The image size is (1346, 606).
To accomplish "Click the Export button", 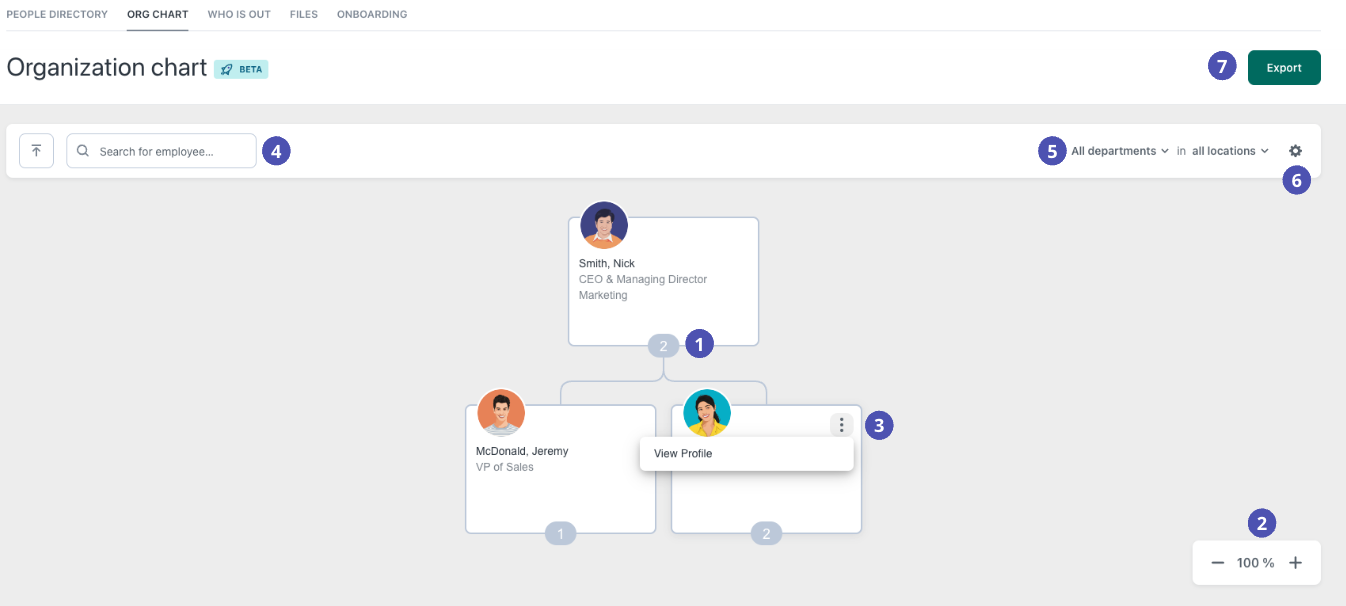I will click(x=1283, y=67).
